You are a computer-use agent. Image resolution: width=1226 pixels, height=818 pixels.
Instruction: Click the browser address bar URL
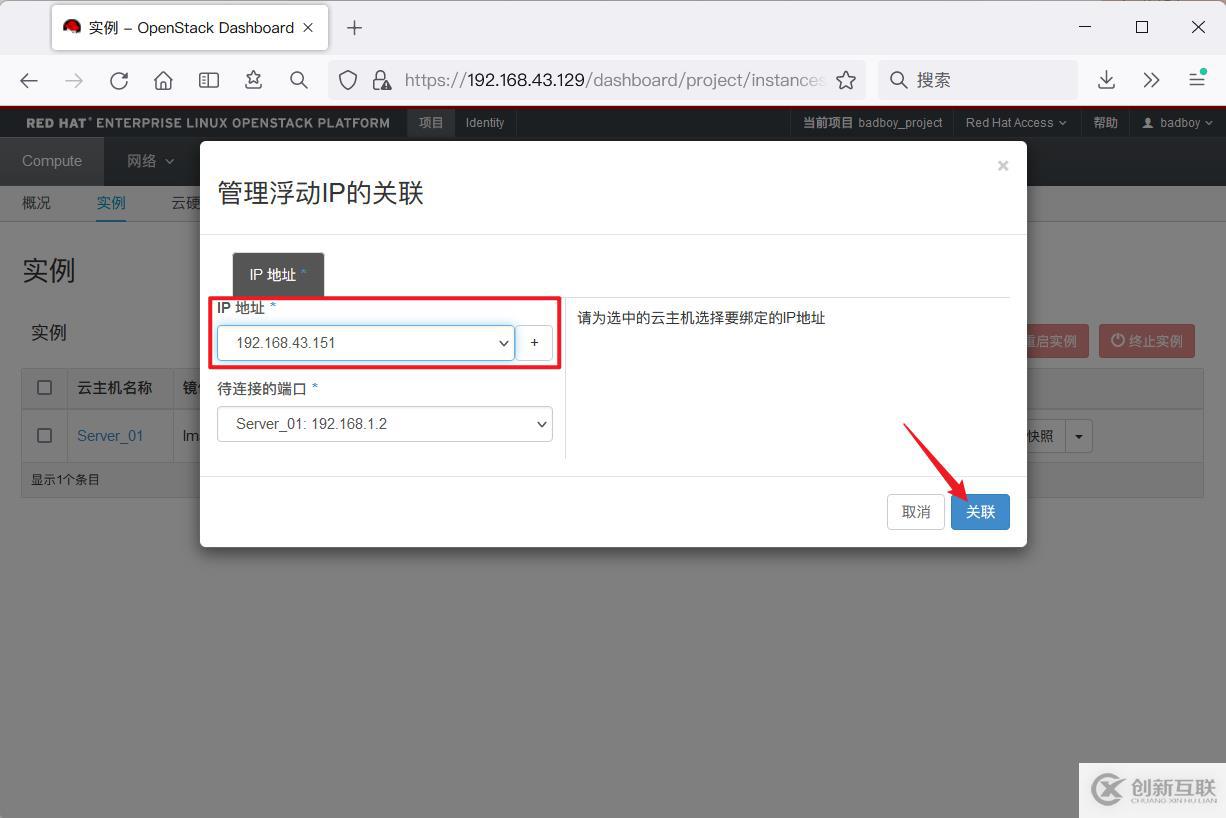click(x=614, y=80)
